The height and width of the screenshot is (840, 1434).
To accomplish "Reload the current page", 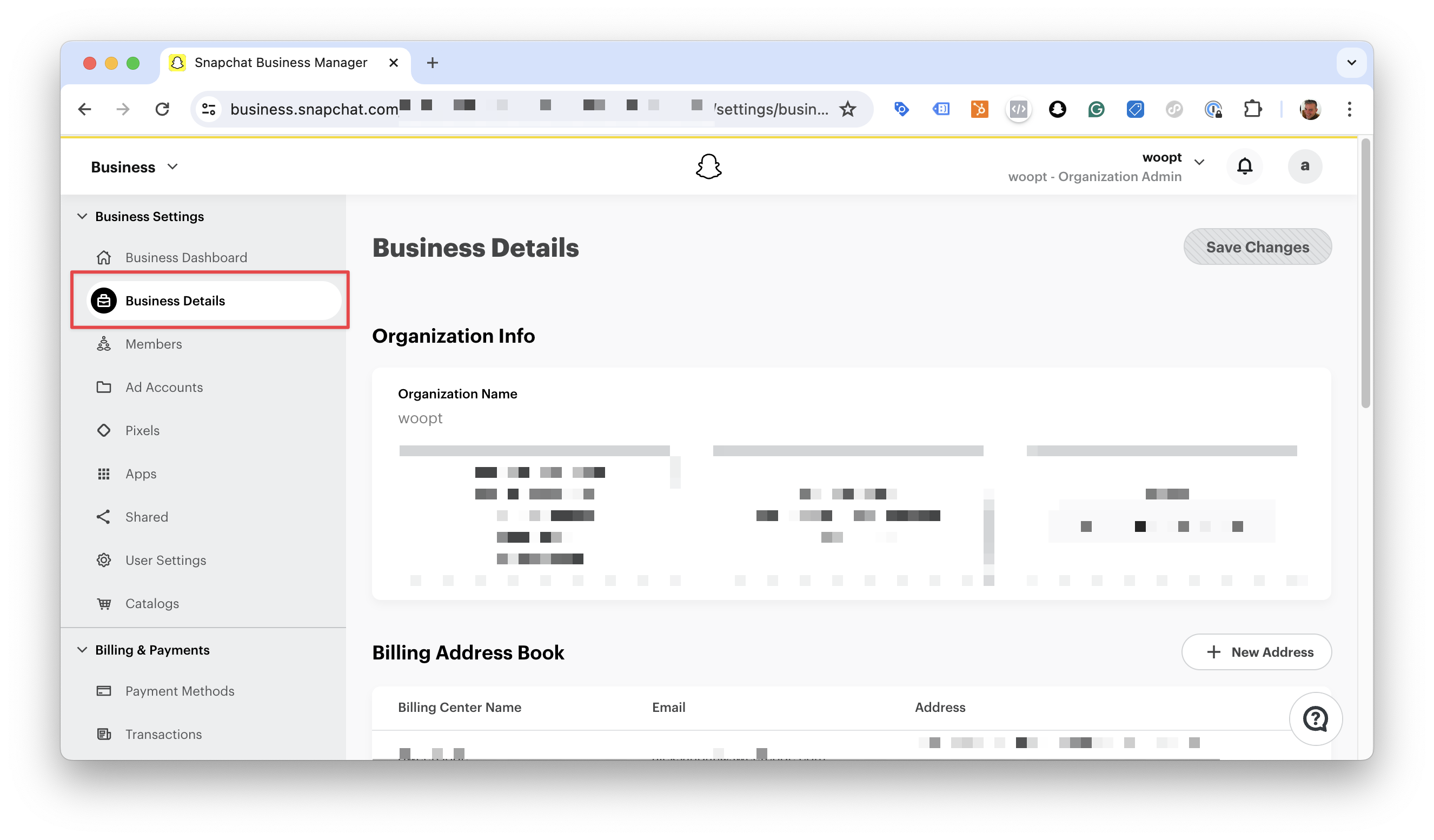I will coord(162,109).
